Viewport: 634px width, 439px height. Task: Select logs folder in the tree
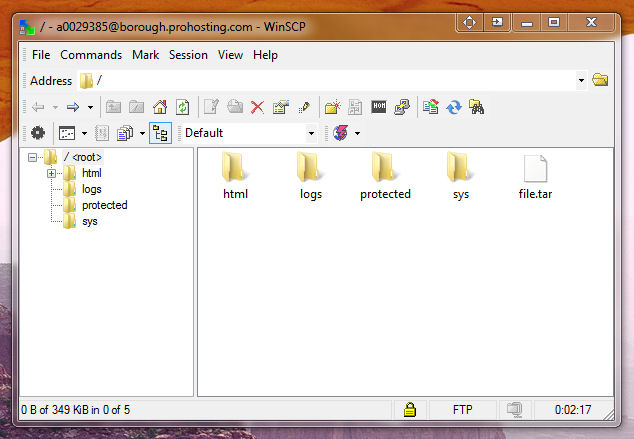92,189
